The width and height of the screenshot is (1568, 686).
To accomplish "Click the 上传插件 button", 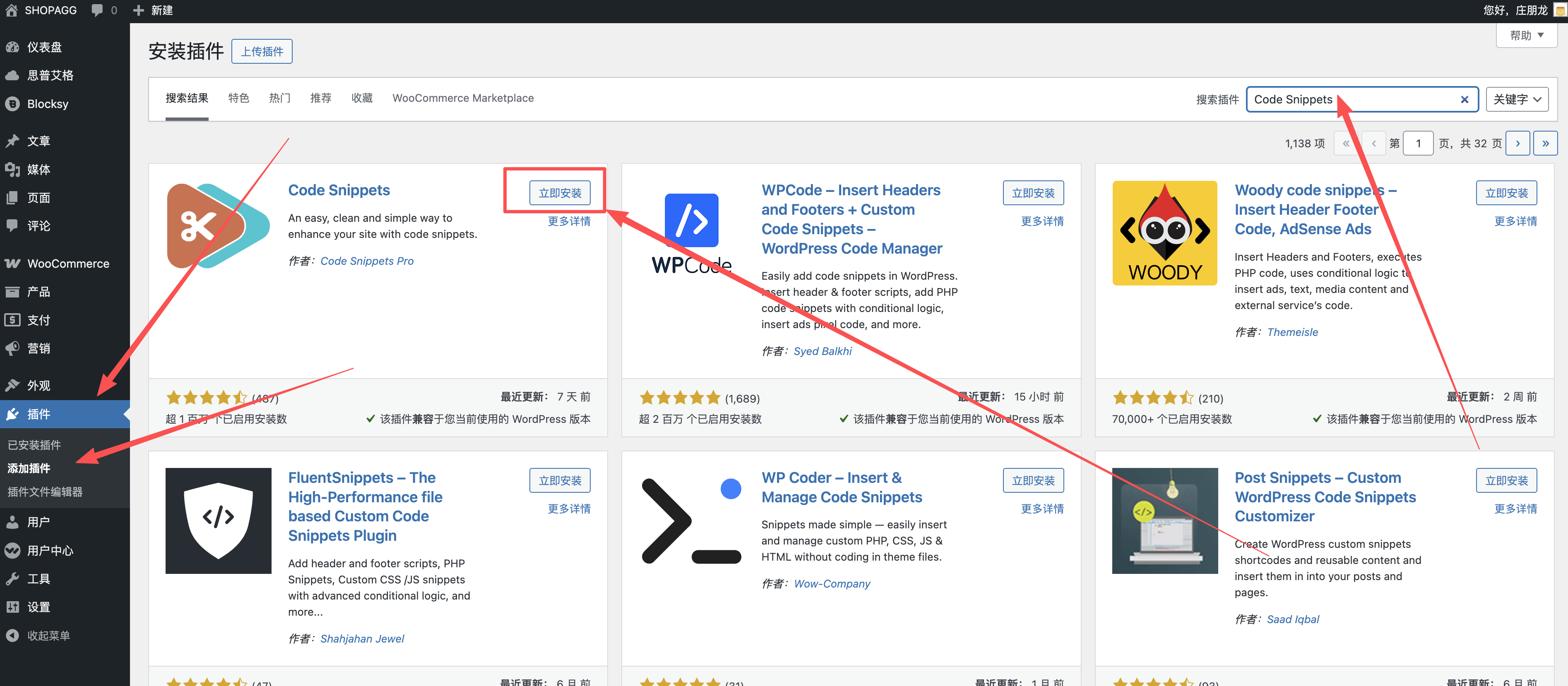I will pyautogui.click(x=262, y=51).
